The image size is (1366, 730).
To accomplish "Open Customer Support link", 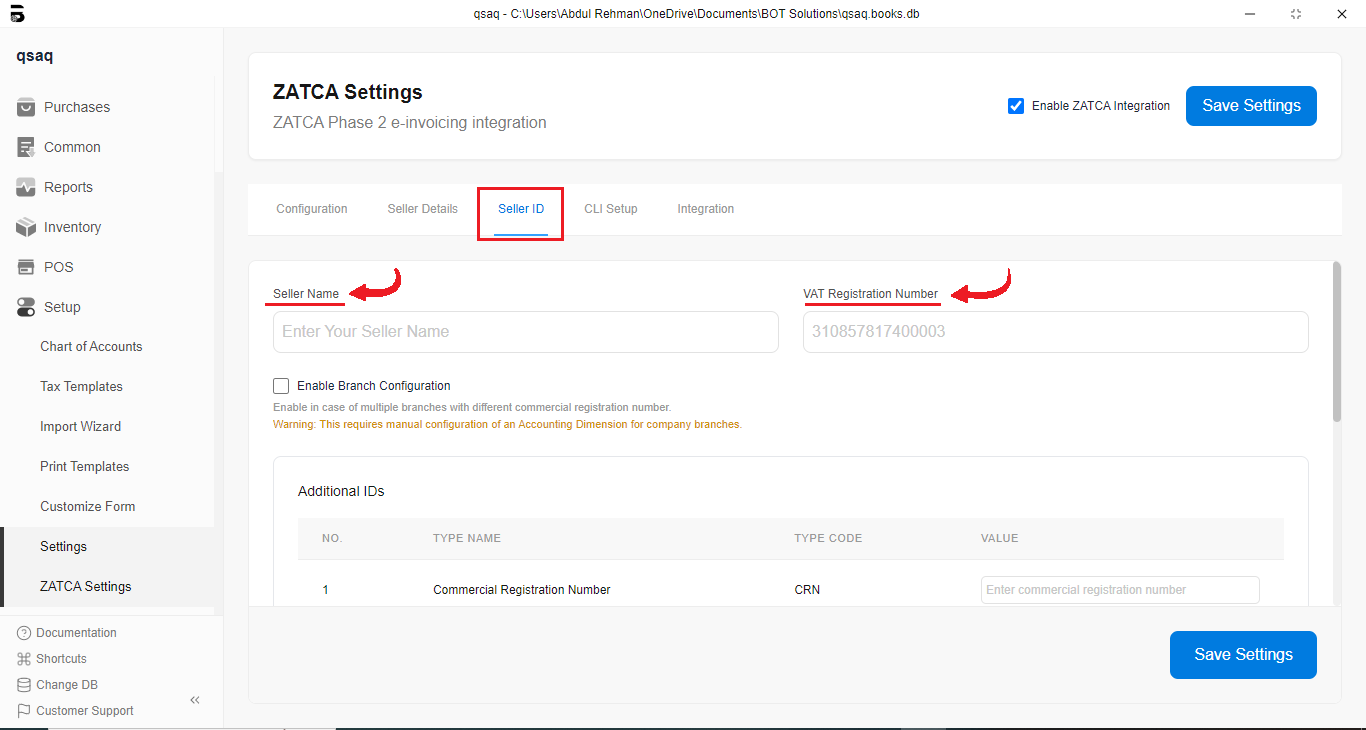I will tap(84, 711).
